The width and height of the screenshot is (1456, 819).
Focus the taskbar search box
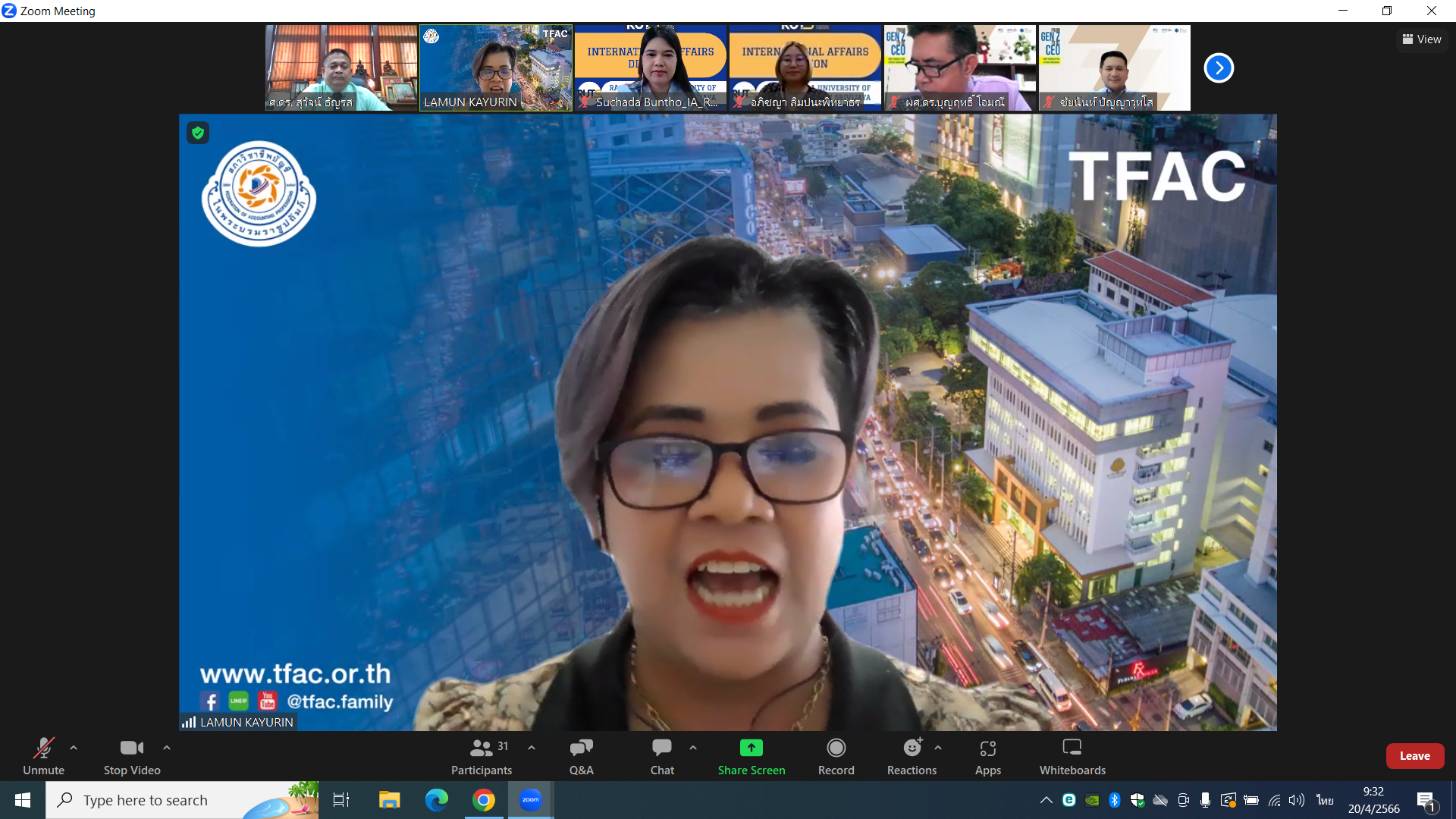coord(182,800)
